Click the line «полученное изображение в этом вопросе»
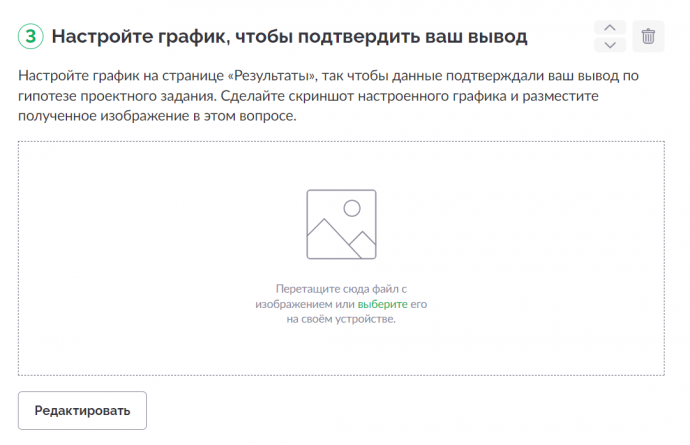The width and height of the screenshot is (690, 445). click(157, 116)
